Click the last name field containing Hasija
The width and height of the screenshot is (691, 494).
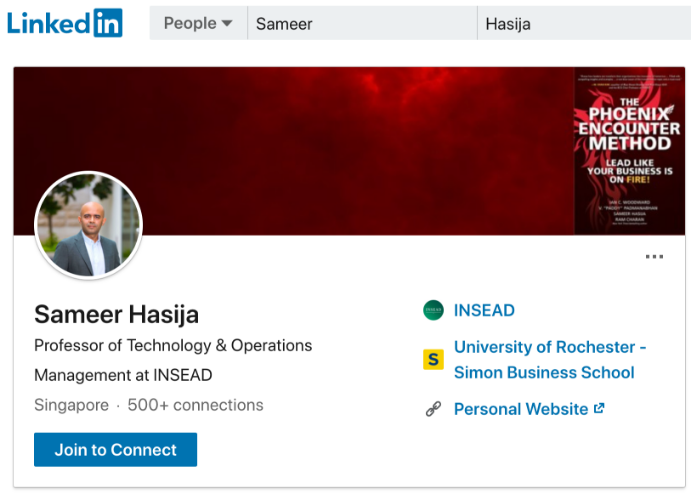click(582, 23)
